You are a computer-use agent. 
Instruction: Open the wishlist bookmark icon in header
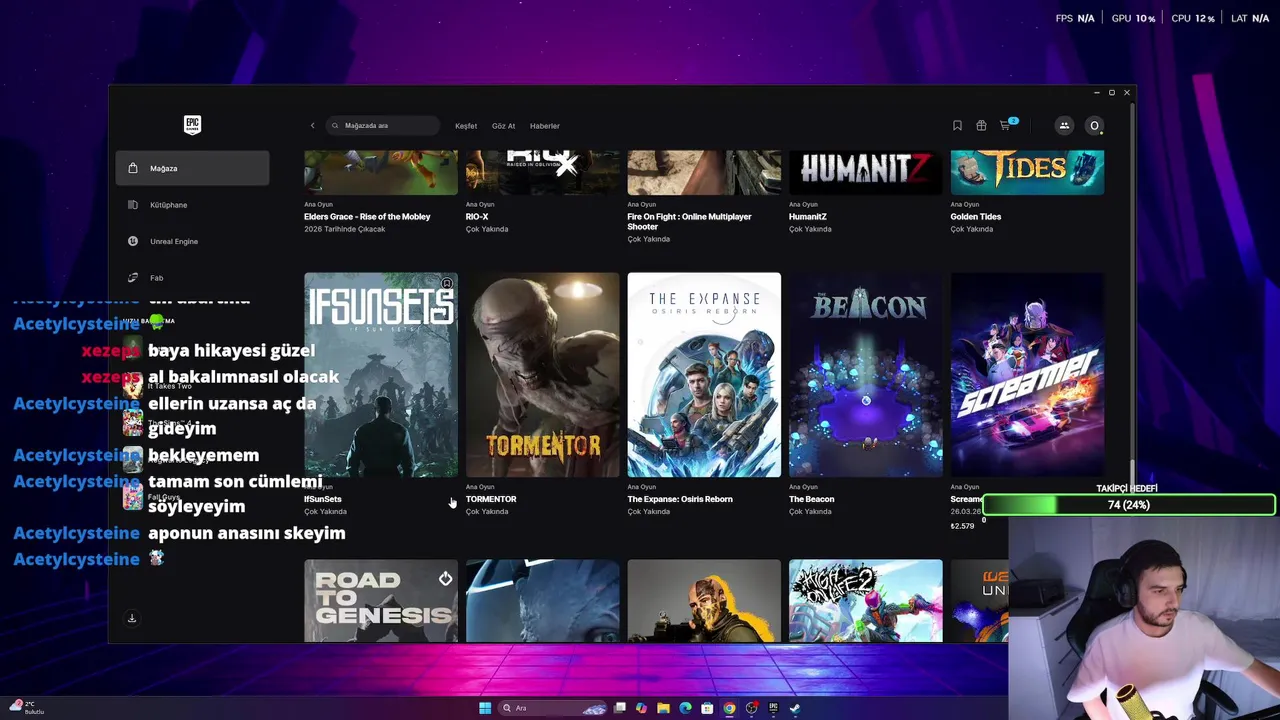(957, 126)
